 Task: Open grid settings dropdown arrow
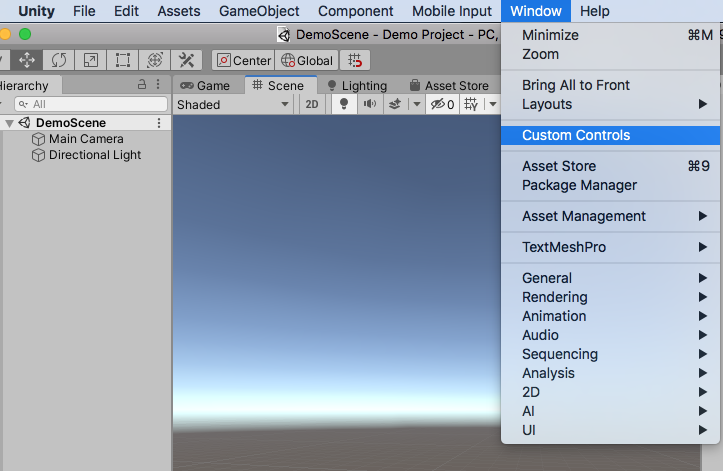tap(493, 104)
